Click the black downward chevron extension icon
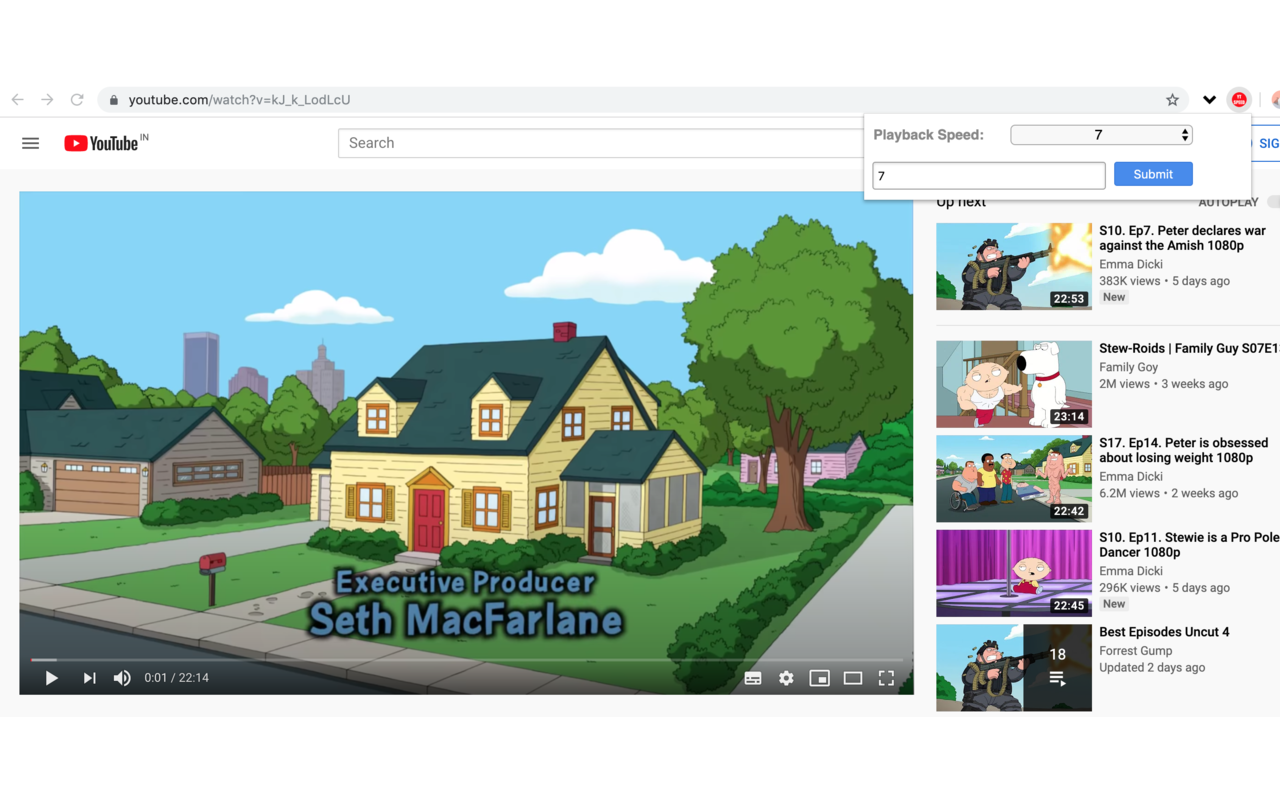 click(x=1209, y=100)
